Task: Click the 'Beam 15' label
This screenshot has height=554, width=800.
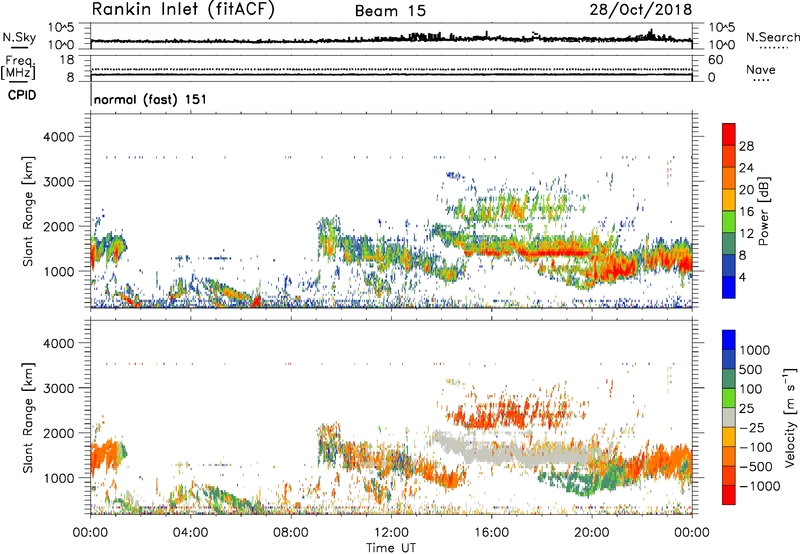Action: coord(390,11)
